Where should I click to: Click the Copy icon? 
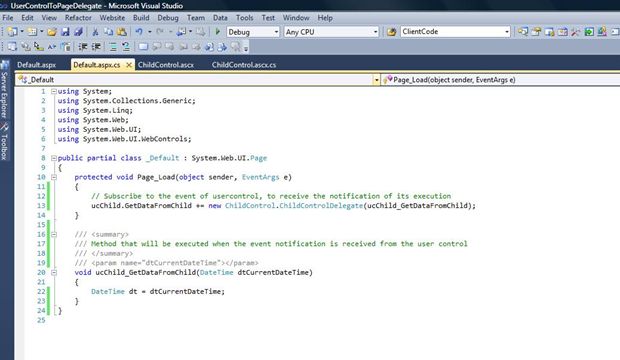[x=108, y=32]
